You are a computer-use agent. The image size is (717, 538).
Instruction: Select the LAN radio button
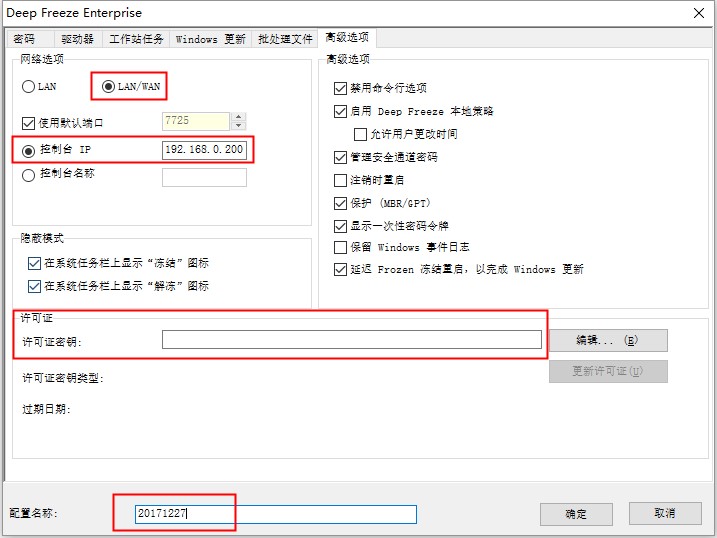pos(29,87)
